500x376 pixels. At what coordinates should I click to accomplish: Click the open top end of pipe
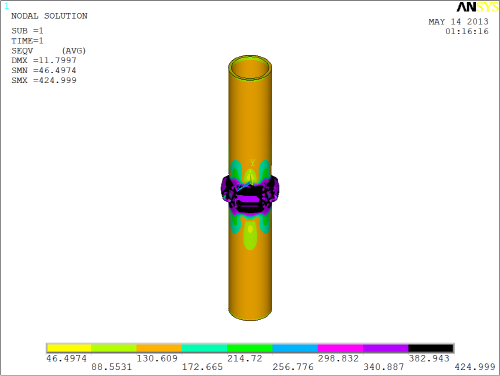click(250, 68)
